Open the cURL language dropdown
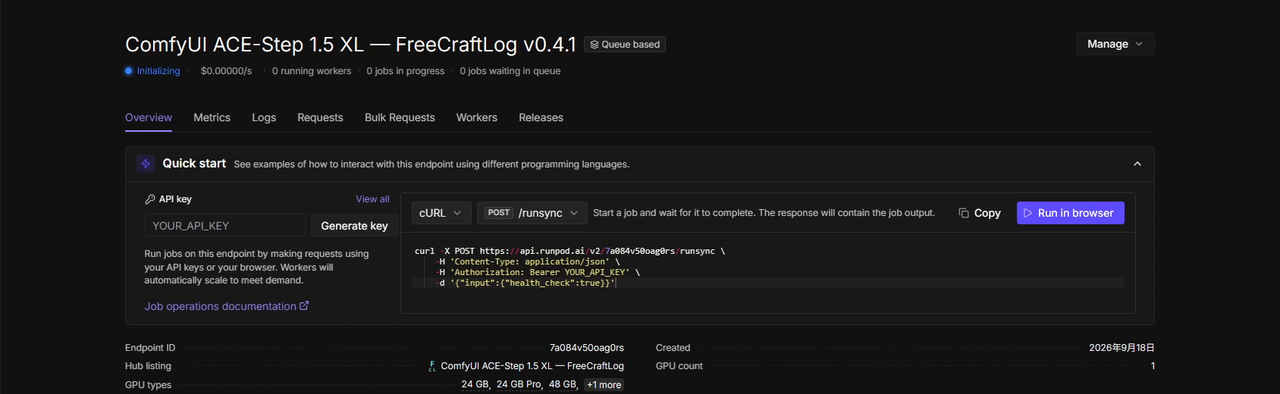The height and width of the screenshot is (394, 1280). [441, 213]
